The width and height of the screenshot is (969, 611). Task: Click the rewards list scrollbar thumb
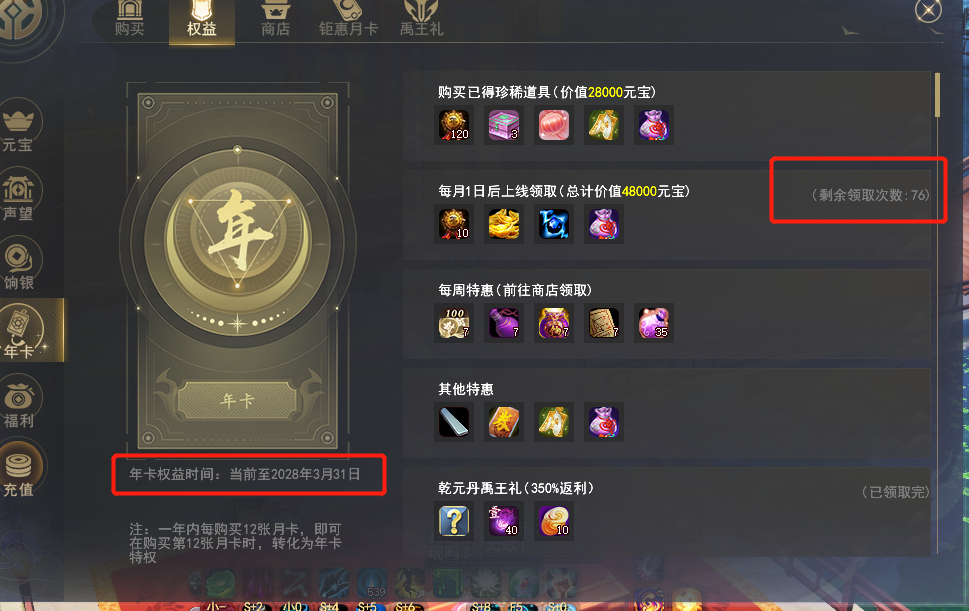pos(937,95)
